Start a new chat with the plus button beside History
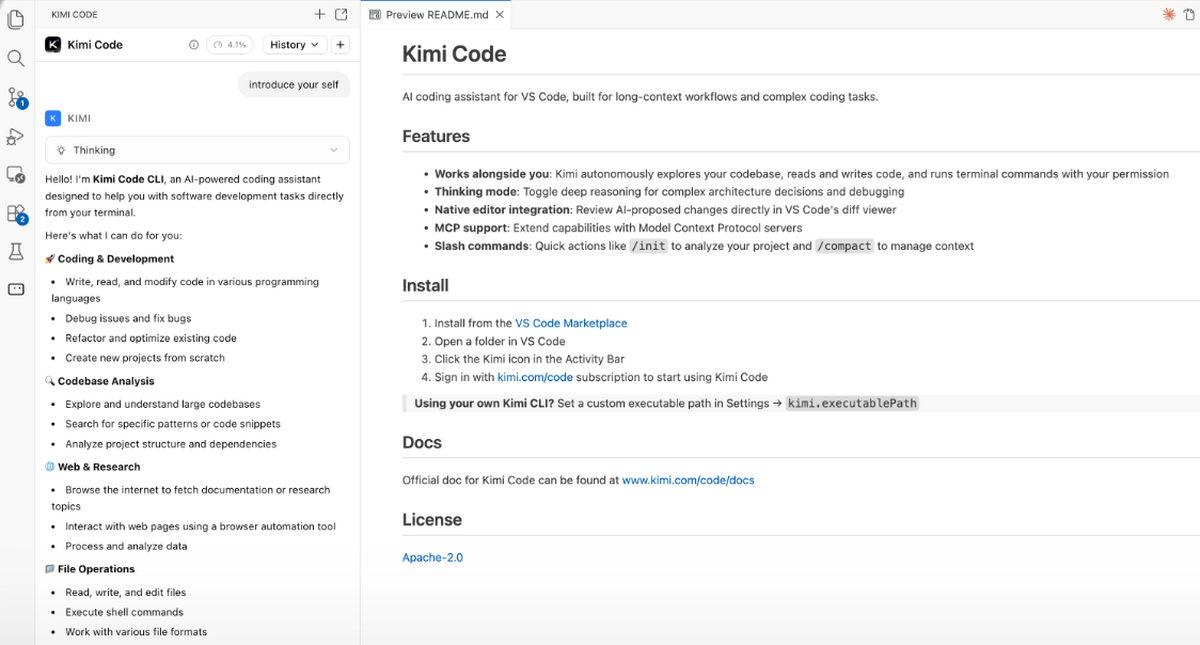The width and height of the screenshot is (1200, 645). [x=340, y=45]
